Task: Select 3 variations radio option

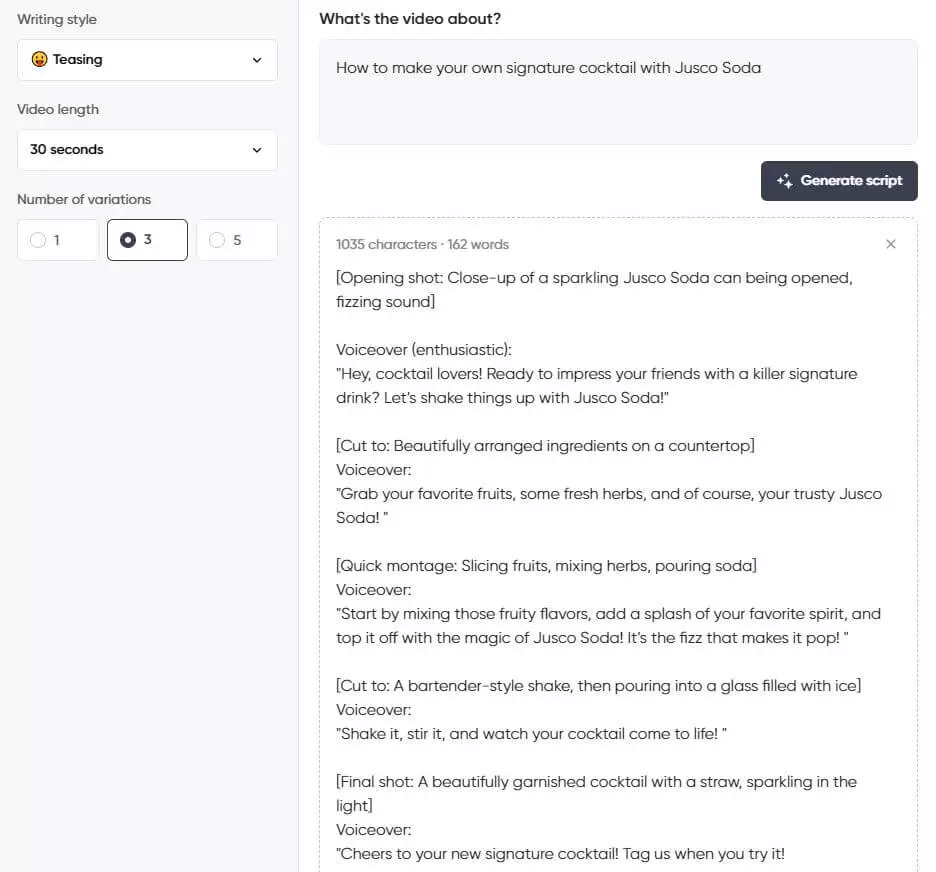Action: [147, 240]
